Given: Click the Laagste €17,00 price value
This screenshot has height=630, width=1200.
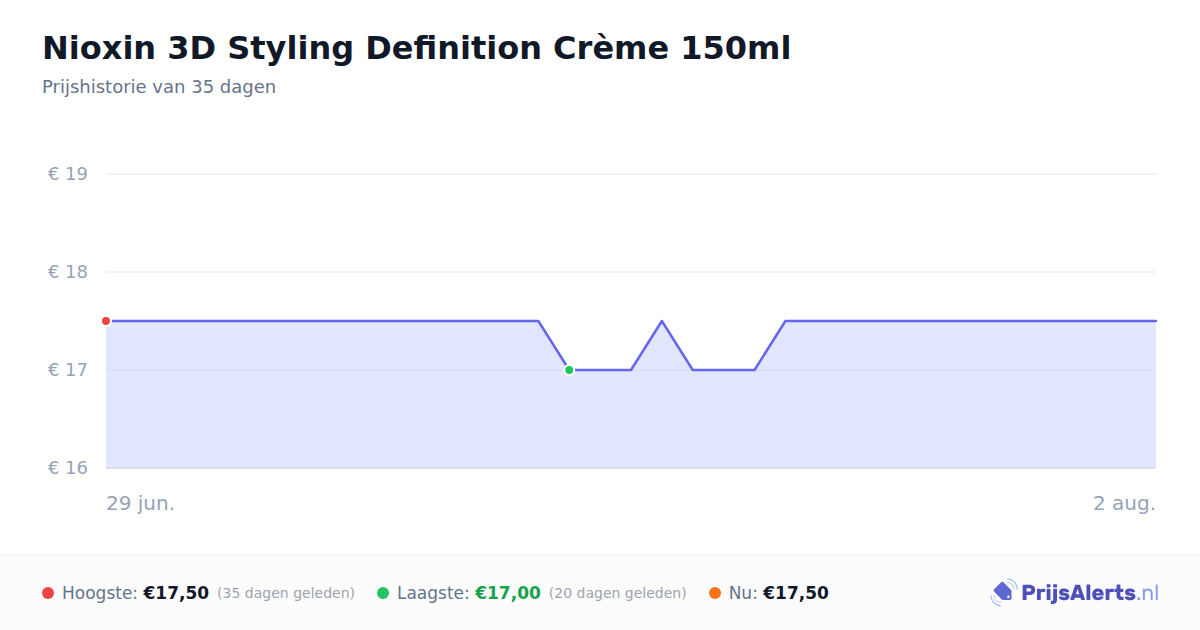Looking at the screenshot, I should (508, 593).
